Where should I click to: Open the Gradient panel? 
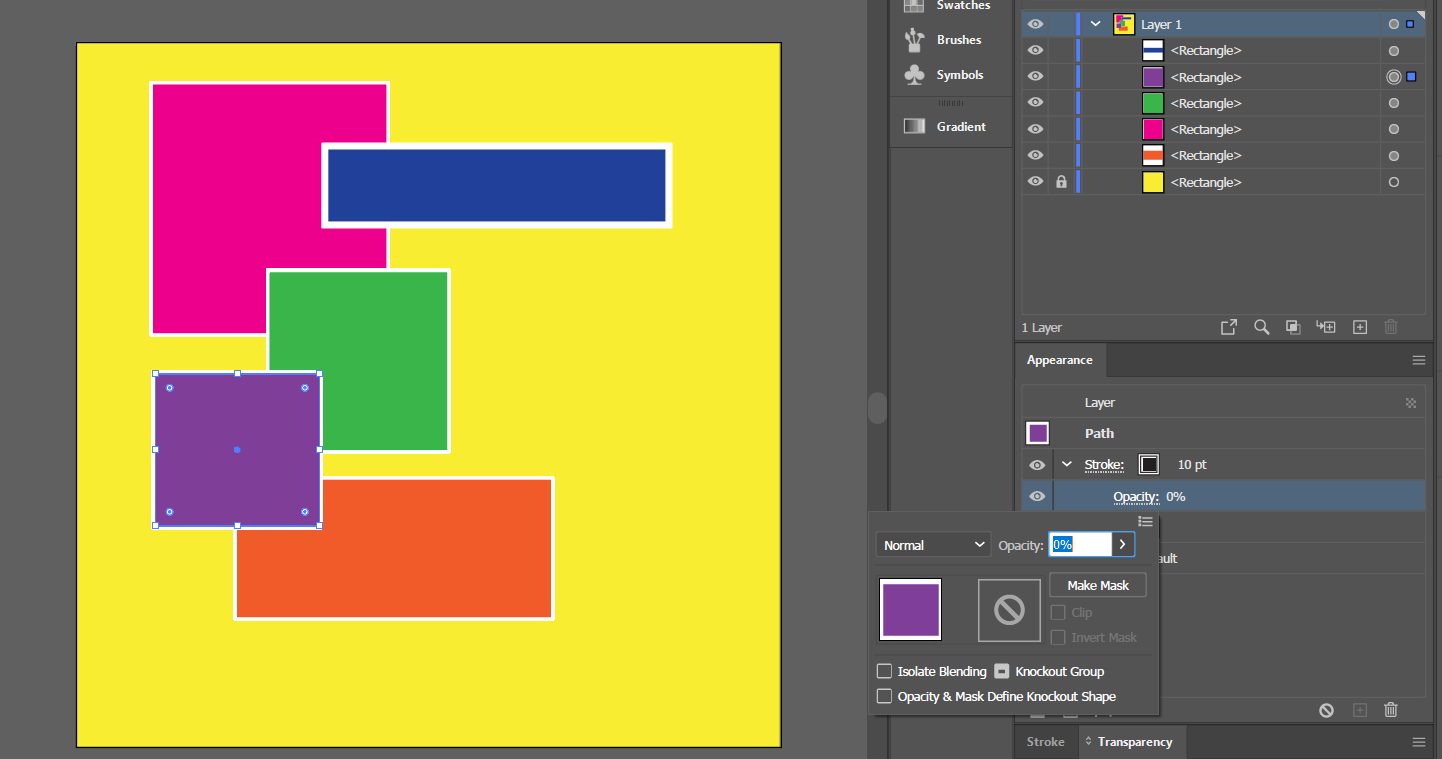[959, 126]
